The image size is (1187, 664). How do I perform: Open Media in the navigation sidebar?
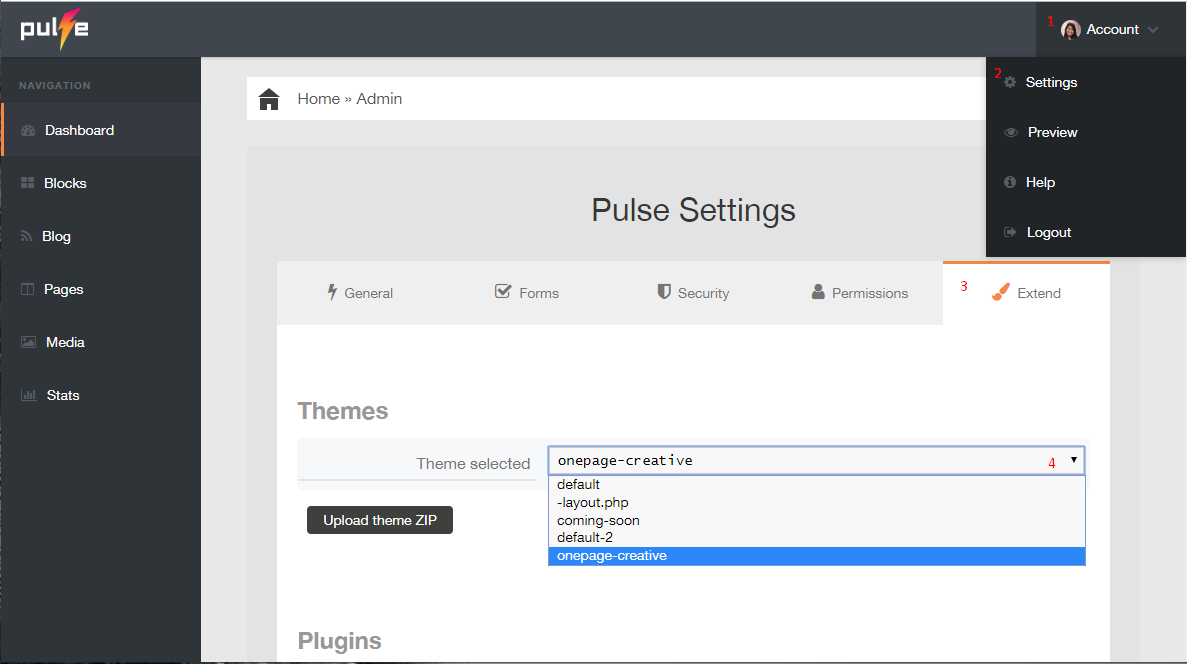pos(65,342)
